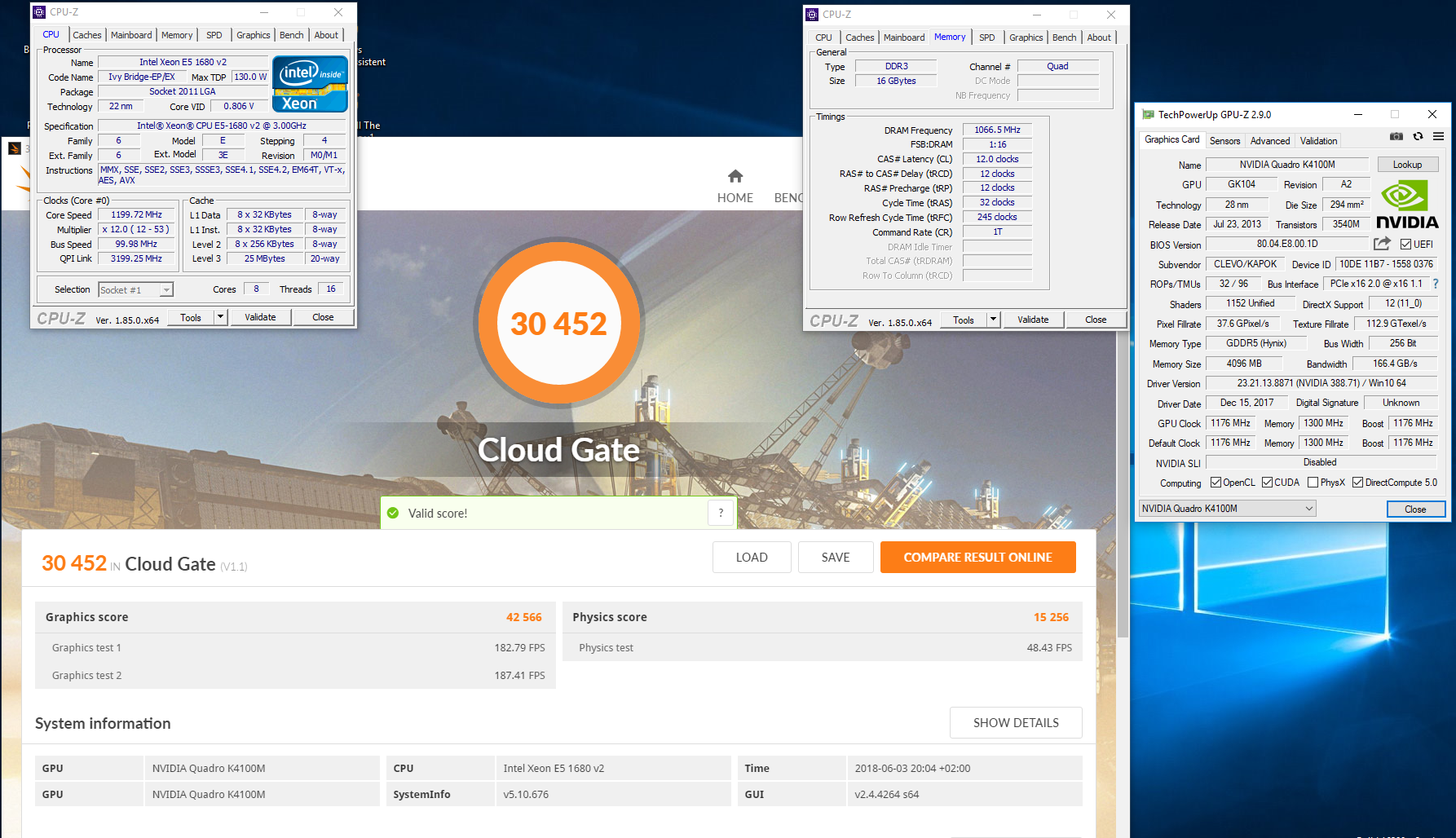Click Close button in right CPU-Z window
Image resolution: width=1456 pixels, height=838 pixels.
[1096, 320]
